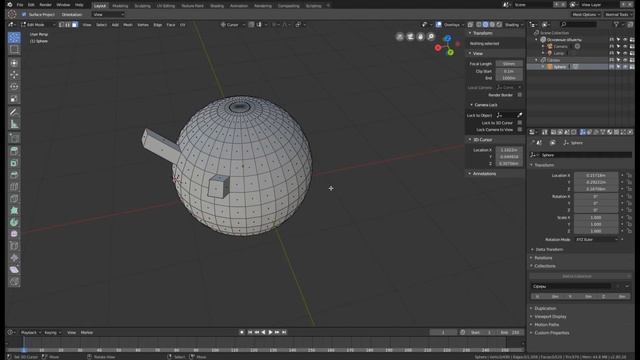
Task: Click the blue Z axis on navigation gizmo
Action: point(448,38)
